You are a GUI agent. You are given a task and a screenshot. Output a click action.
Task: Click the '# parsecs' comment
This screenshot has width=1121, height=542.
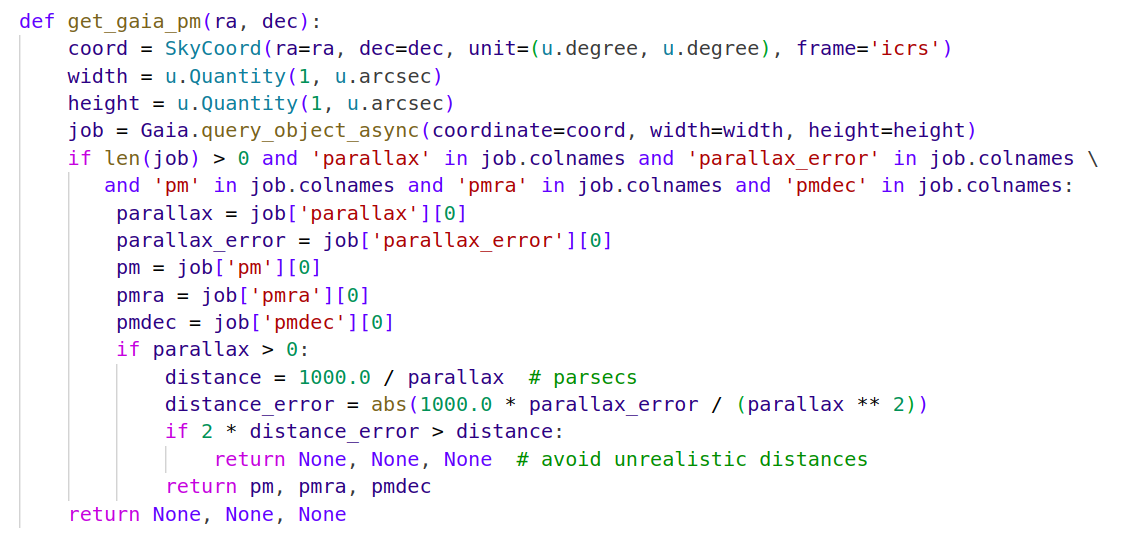[582, 377]
